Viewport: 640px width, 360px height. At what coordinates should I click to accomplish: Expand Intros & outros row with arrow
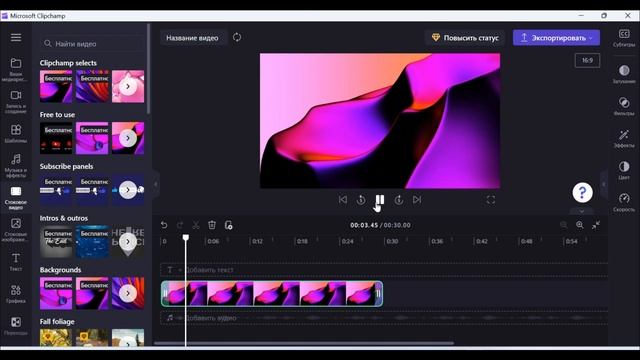128,242
